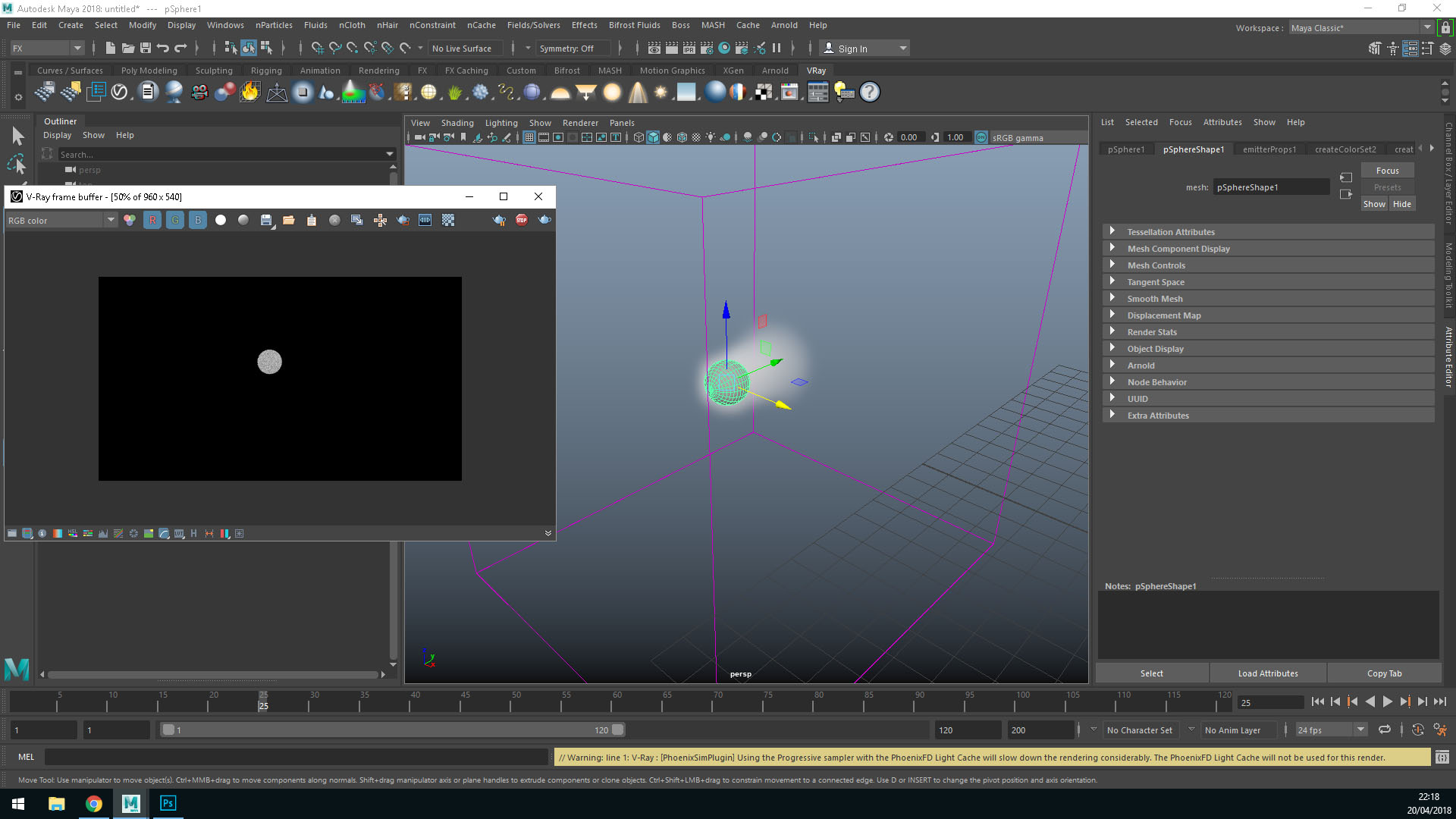Toggle the red channel in V-Ray frame buffer
Screen dimensions: 1456x819
[x=152, y=220]
